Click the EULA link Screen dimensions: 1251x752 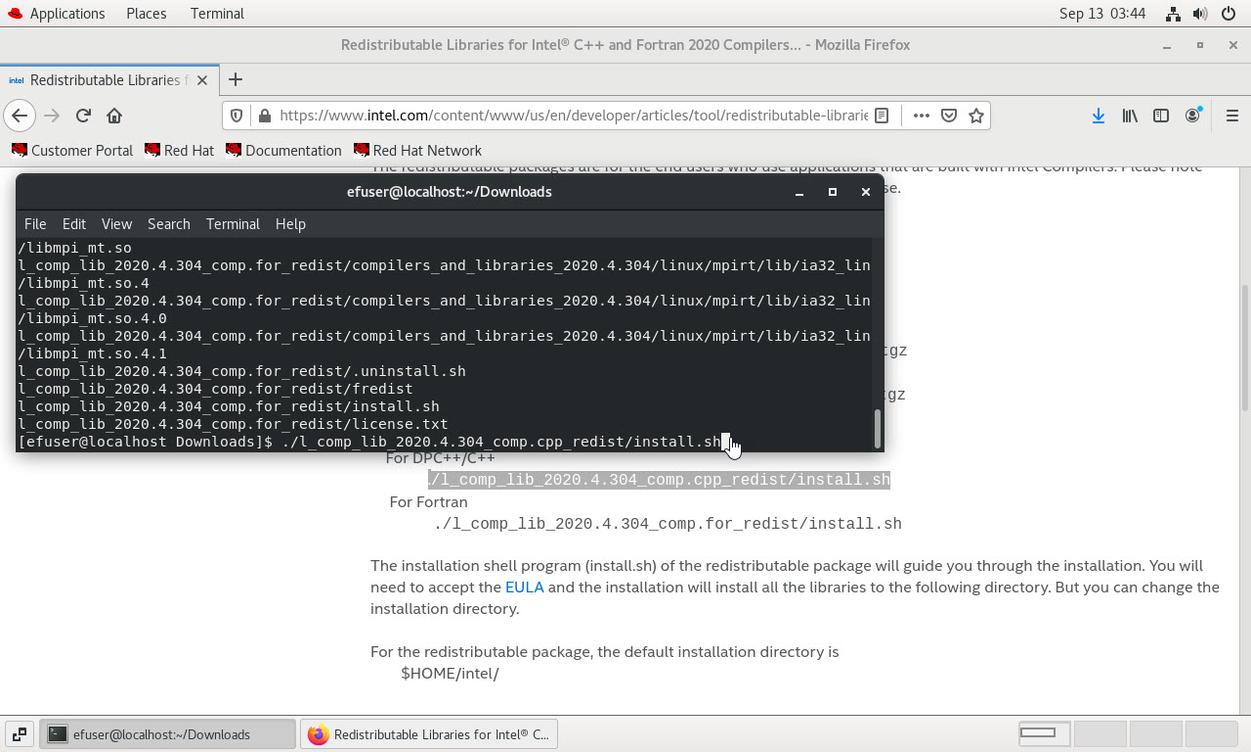(x=524, y=587)
